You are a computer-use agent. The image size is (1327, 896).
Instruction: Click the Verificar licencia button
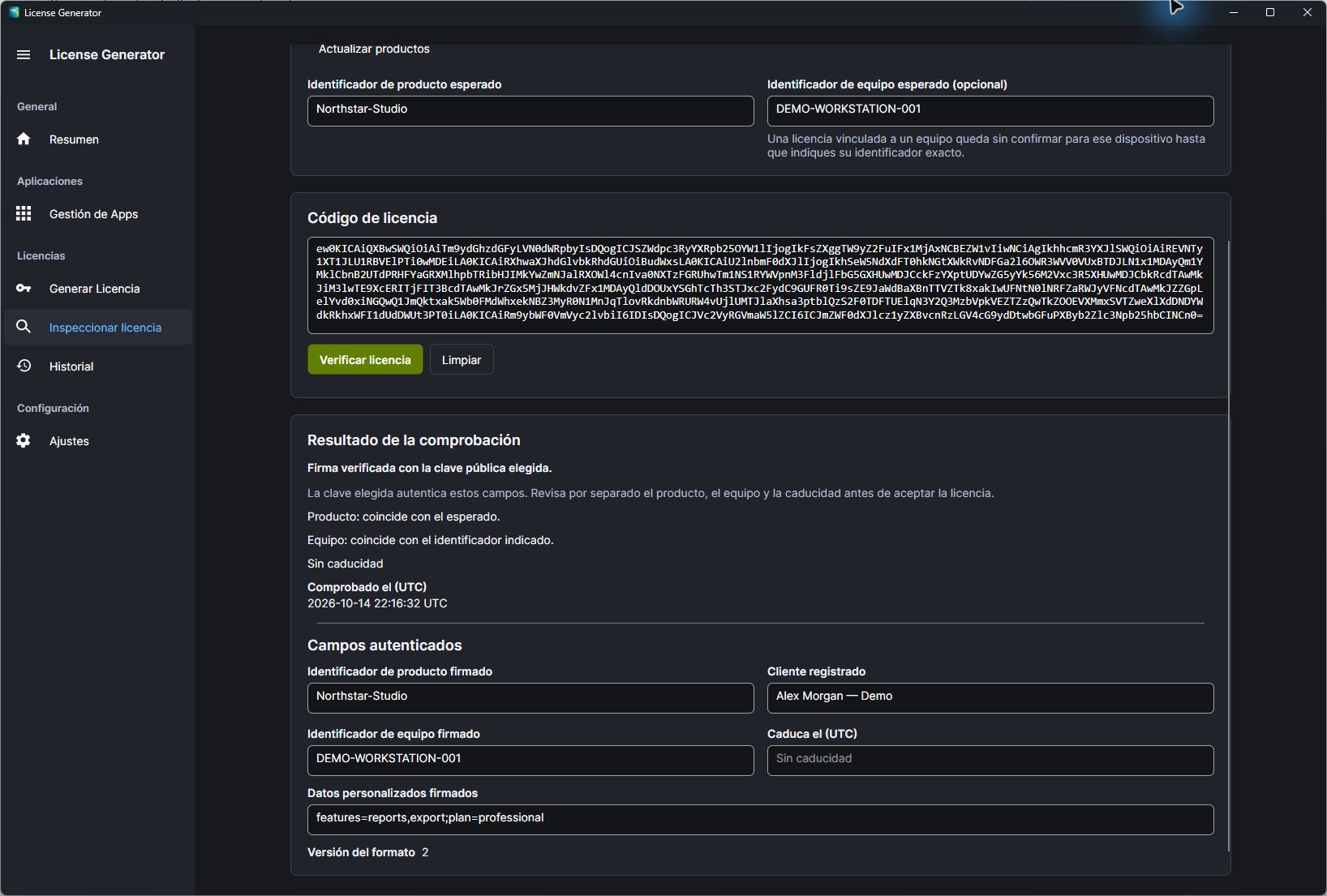pos(365,359)
